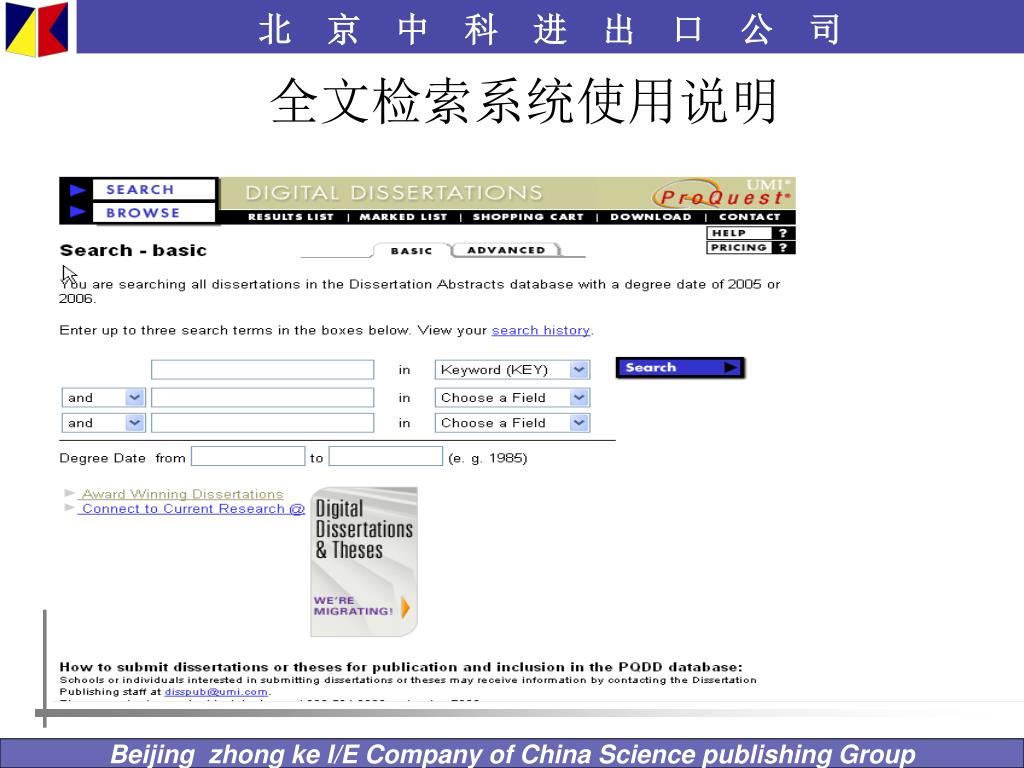
Task: Click the blue Search button
Action: [680, 368]
